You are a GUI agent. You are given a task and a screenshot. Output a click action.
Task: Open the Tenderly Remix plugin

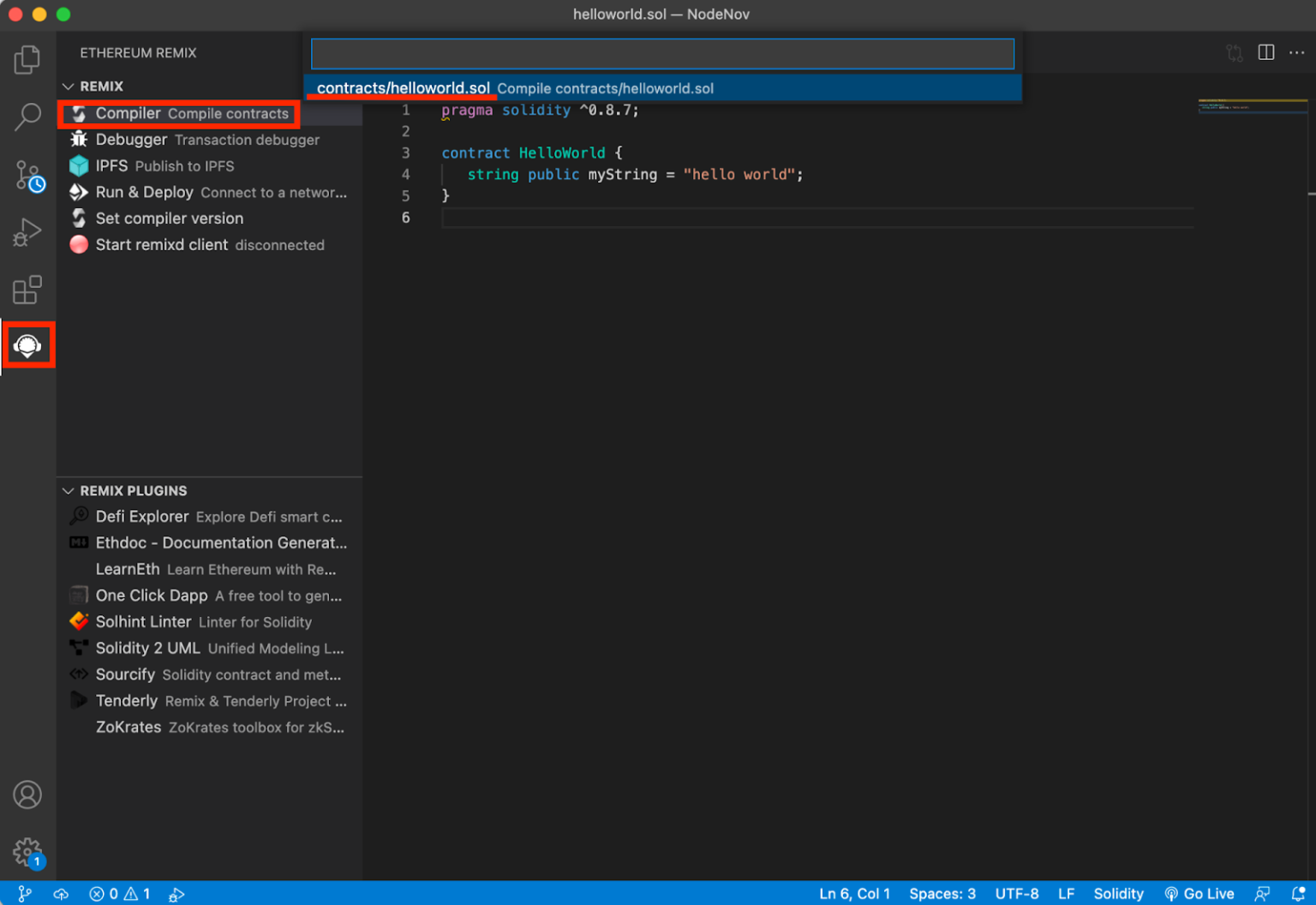pos(127,701)
